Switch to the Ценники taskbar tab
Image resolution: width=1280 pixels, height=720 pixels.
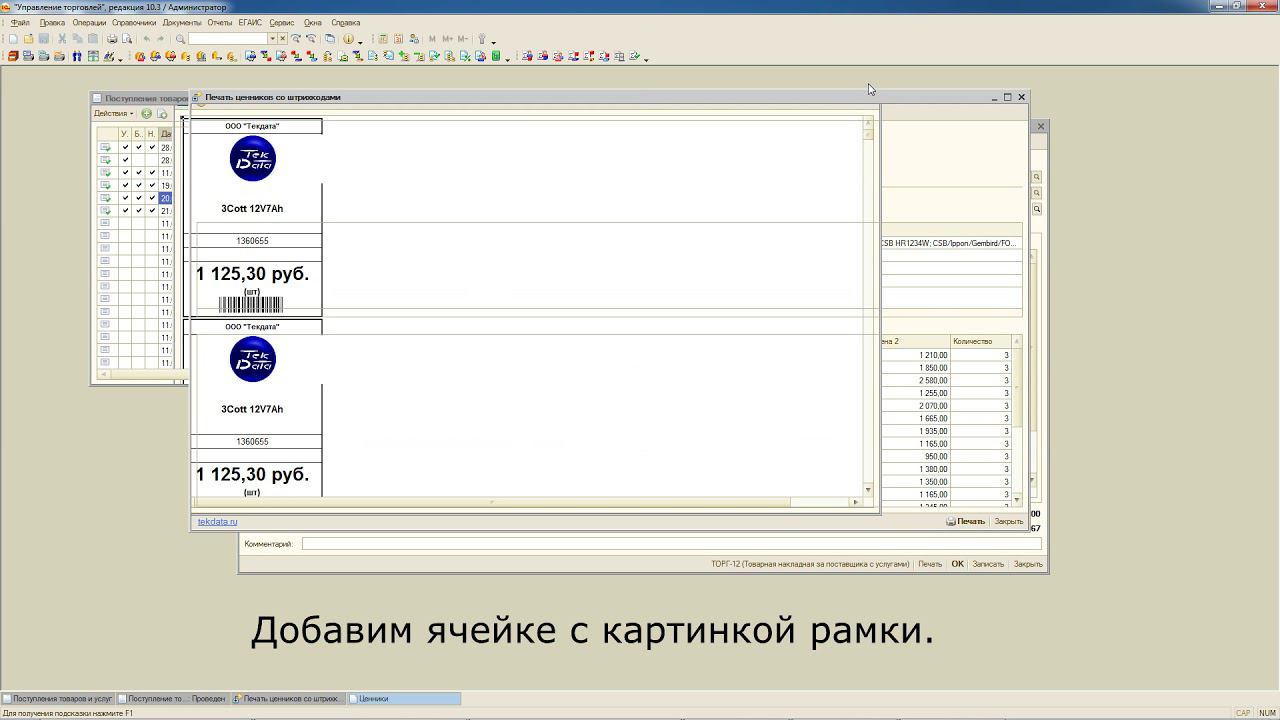[404, 699]
